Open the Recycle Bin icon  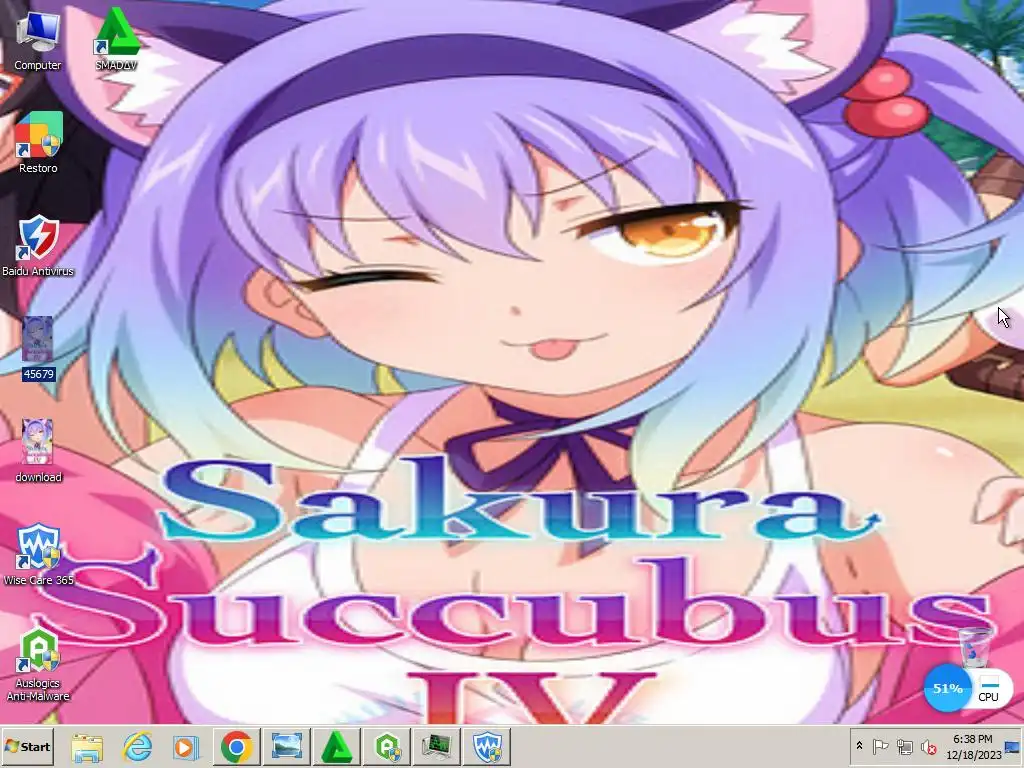pos(975,646)
